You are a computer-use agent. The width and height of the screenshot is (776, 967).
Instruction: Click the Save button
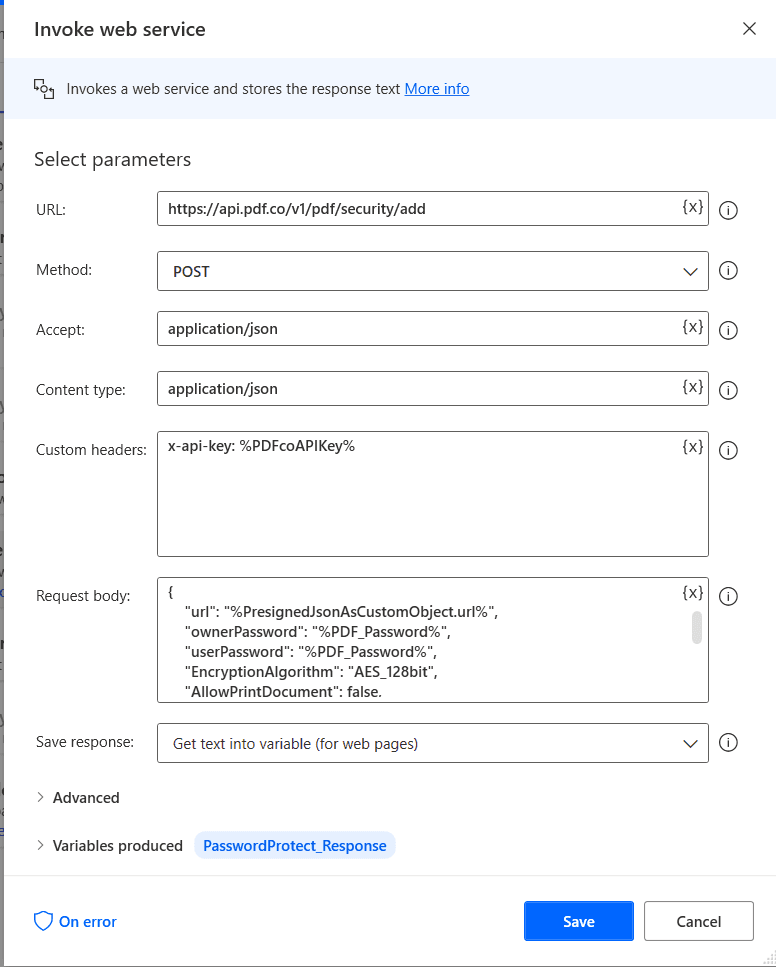(x=578, y=921)
